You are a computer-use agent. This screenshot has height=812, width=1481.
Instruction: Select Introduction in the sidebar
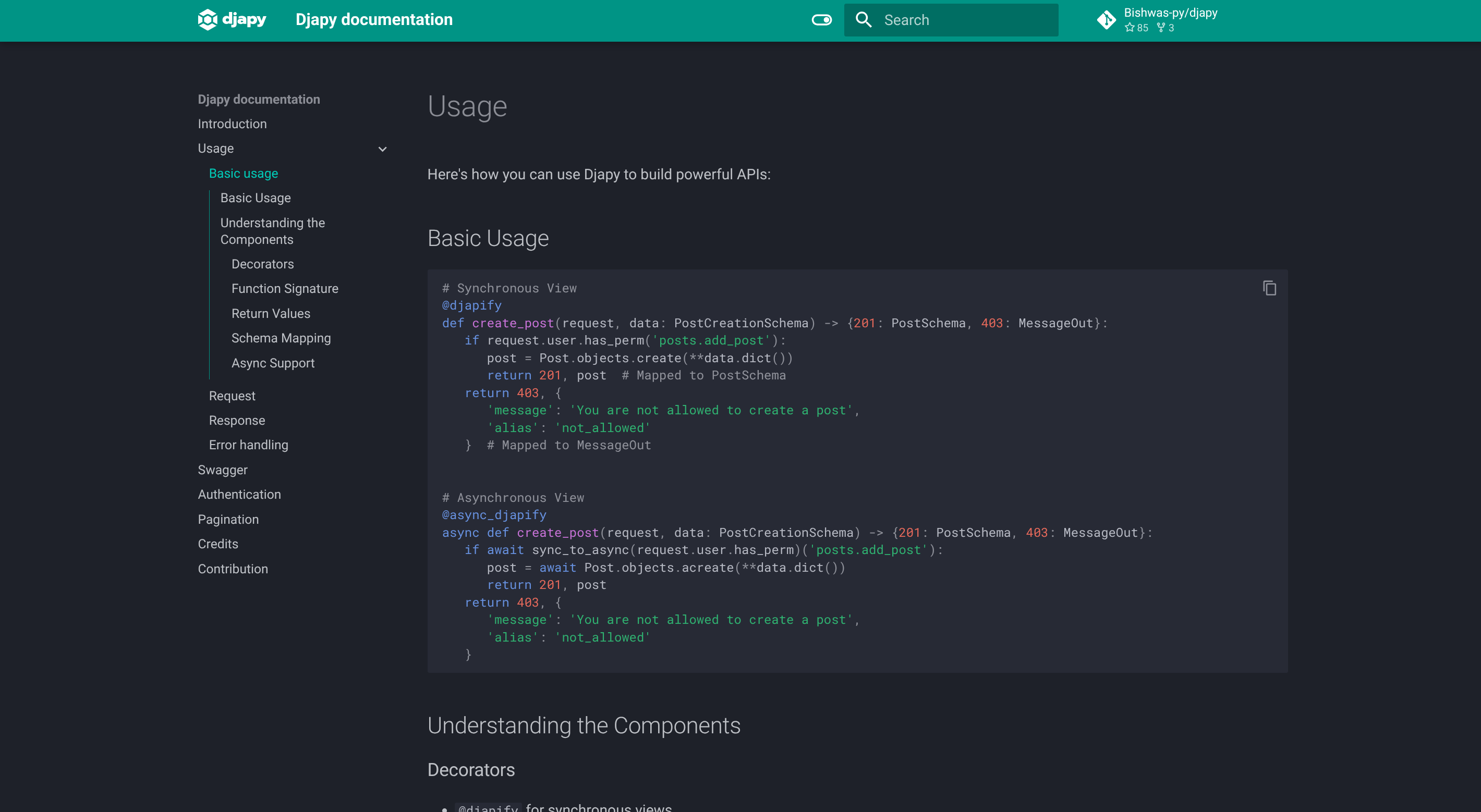pos(232,124)
